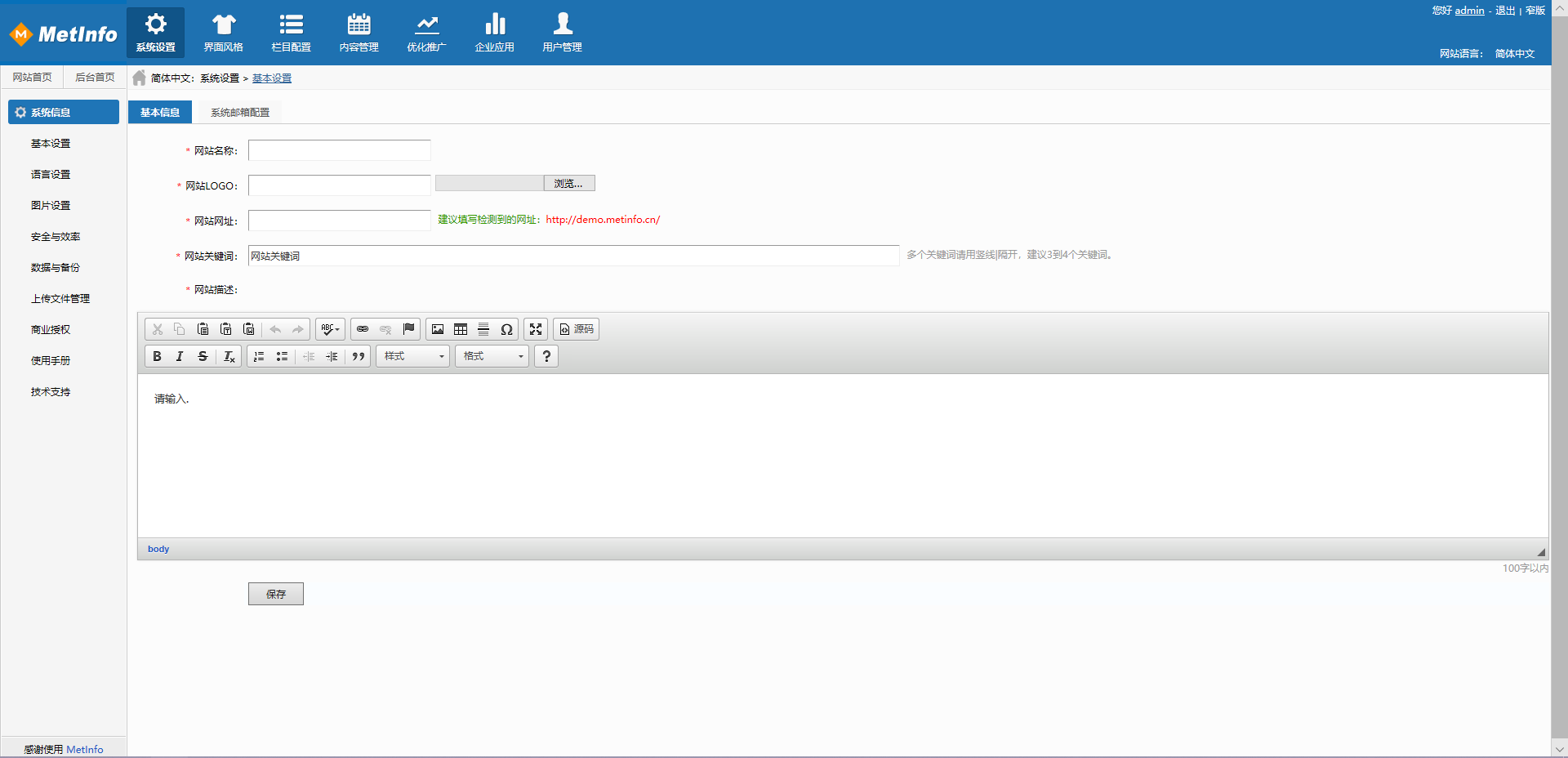This screenshot has height=758, width=1568.
Task: Open the ABC spell check dropdown
Action: coord(330,329)
